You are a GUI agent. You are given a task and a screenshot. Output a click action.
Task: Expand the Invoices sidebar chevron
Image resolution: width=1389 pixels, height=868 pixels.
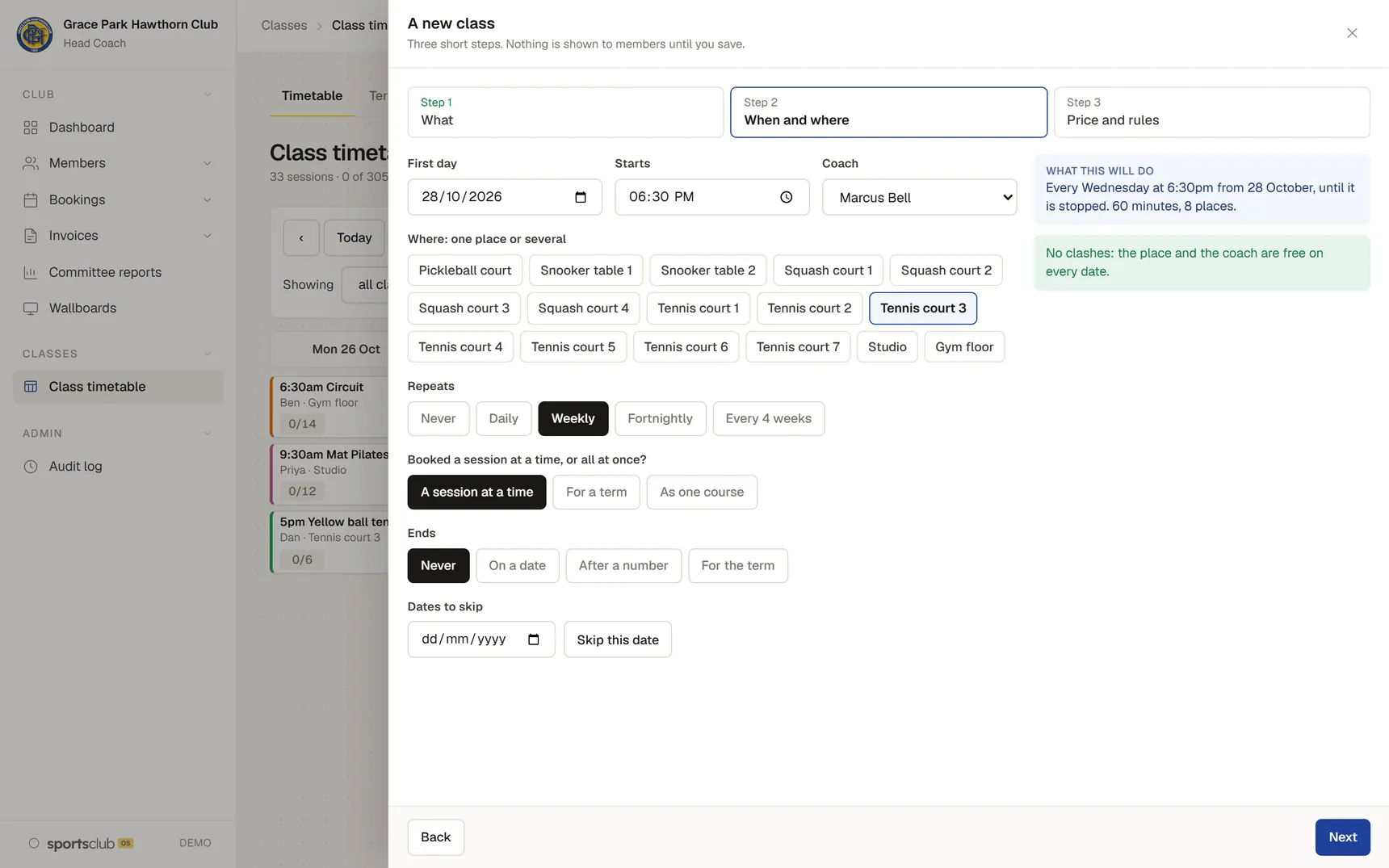pyautogui.click(x=207, y=236)
